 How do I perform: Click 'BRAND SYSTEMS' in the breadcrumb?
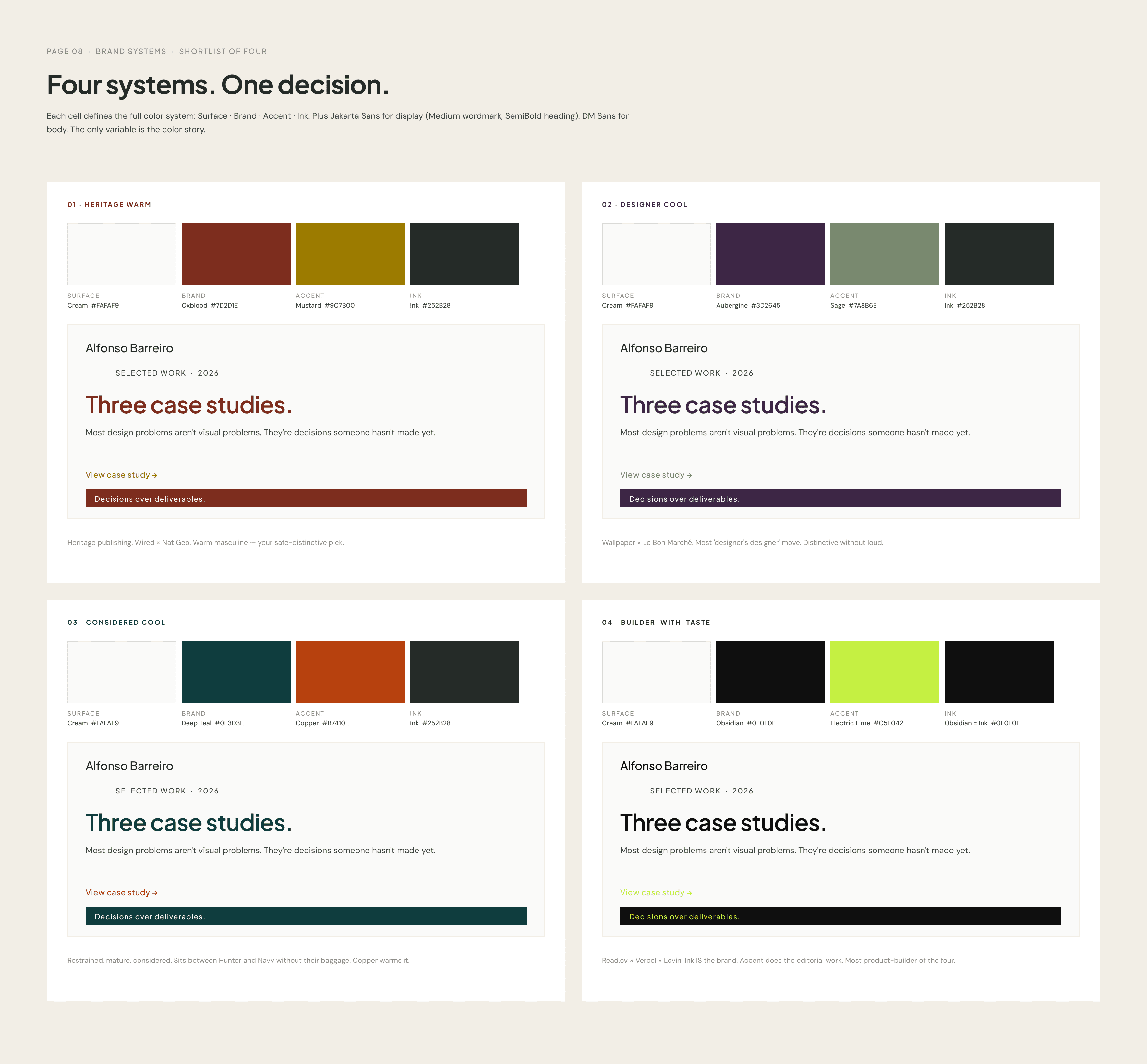point(131,51)
